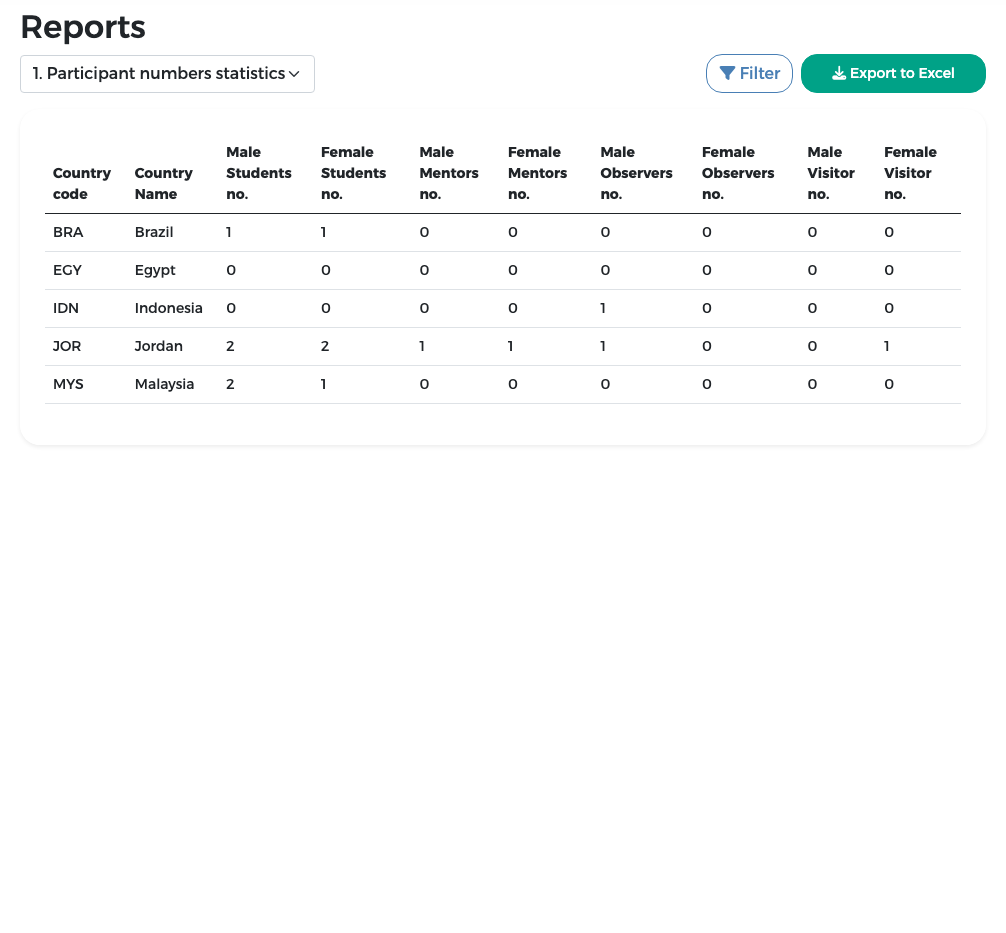Click Jordan's Male Observers value
Image resolution: width=1006 pixels, height=933 pixels.
(603, 346)
